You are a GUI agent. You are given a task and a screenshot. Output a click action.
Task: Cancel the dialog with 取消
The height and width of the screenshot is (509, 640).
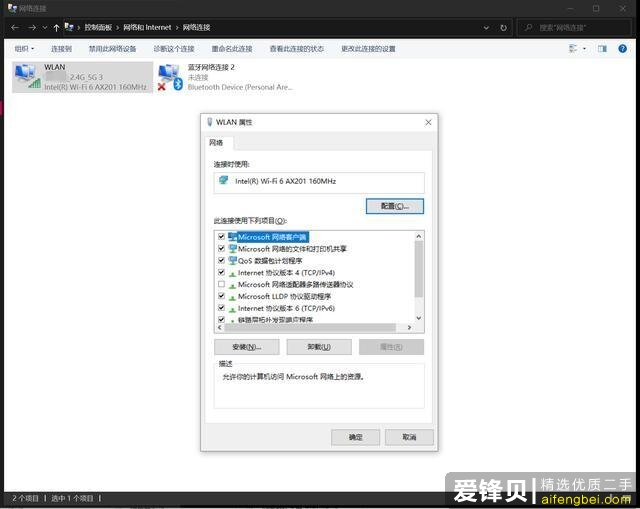pos(409,437)
